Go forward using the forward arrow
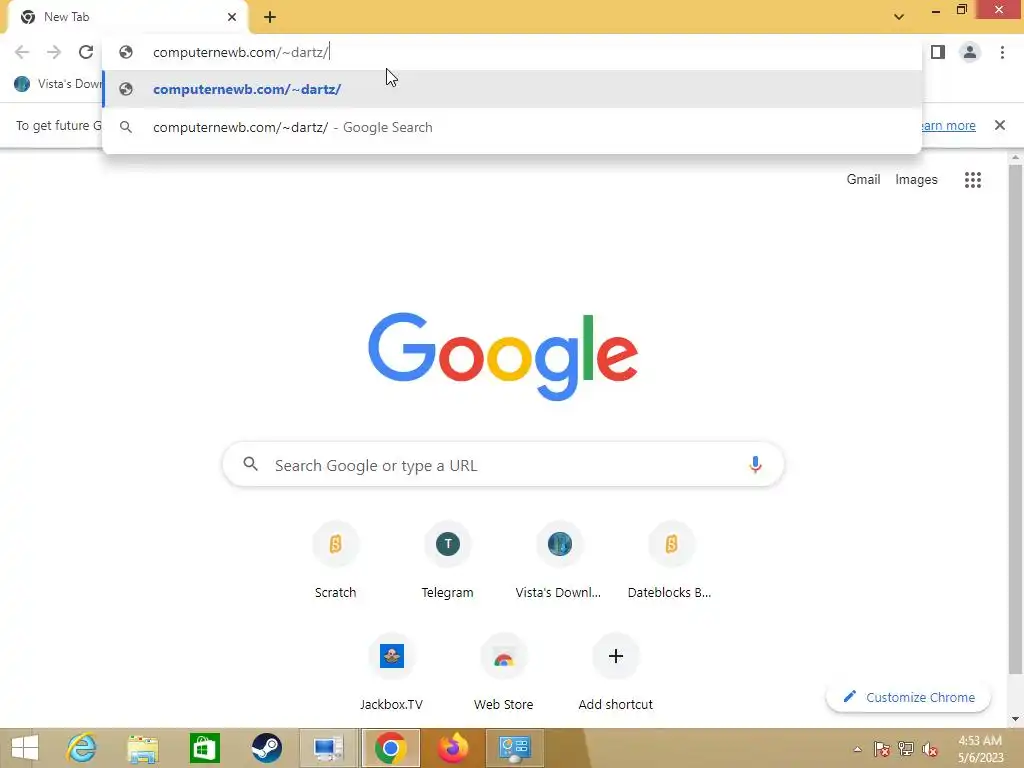 click(54, 52)
